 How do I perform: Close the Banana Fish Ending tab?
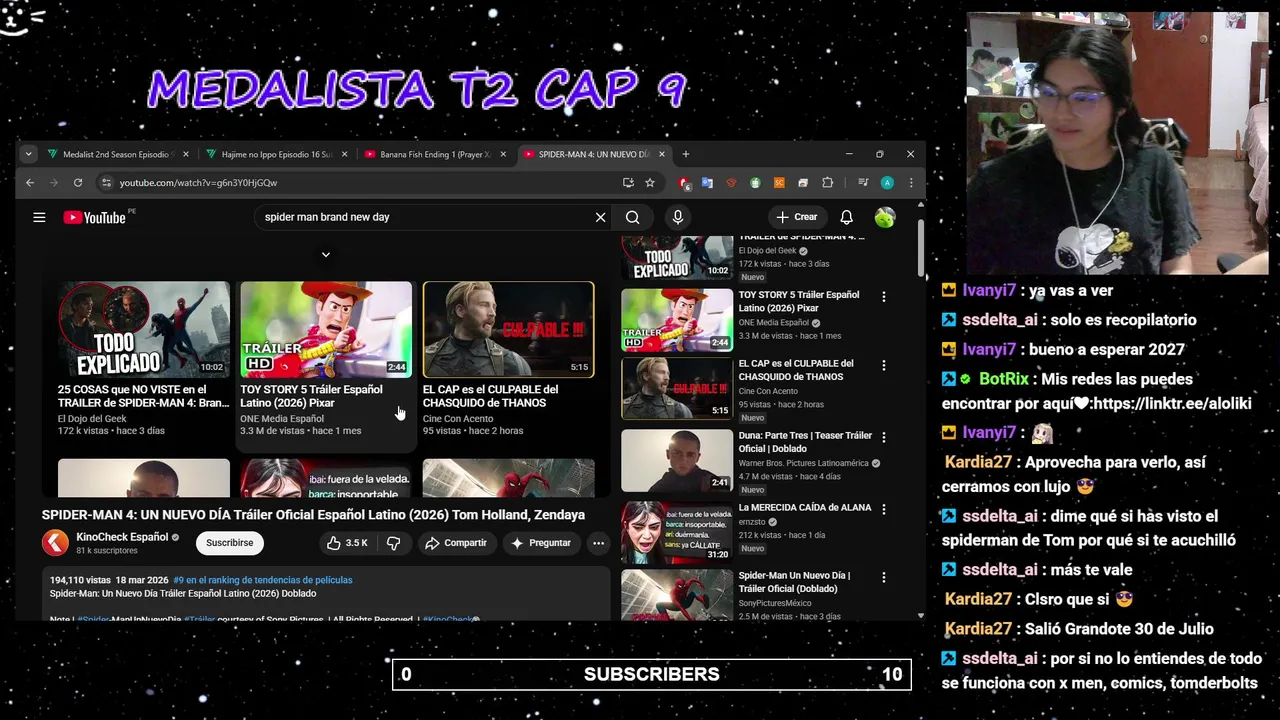(503, 154)
